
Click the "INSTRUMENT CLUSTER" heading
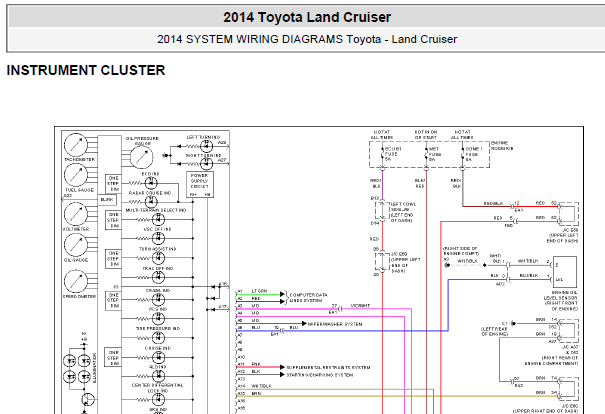click(x=86, y=70)
